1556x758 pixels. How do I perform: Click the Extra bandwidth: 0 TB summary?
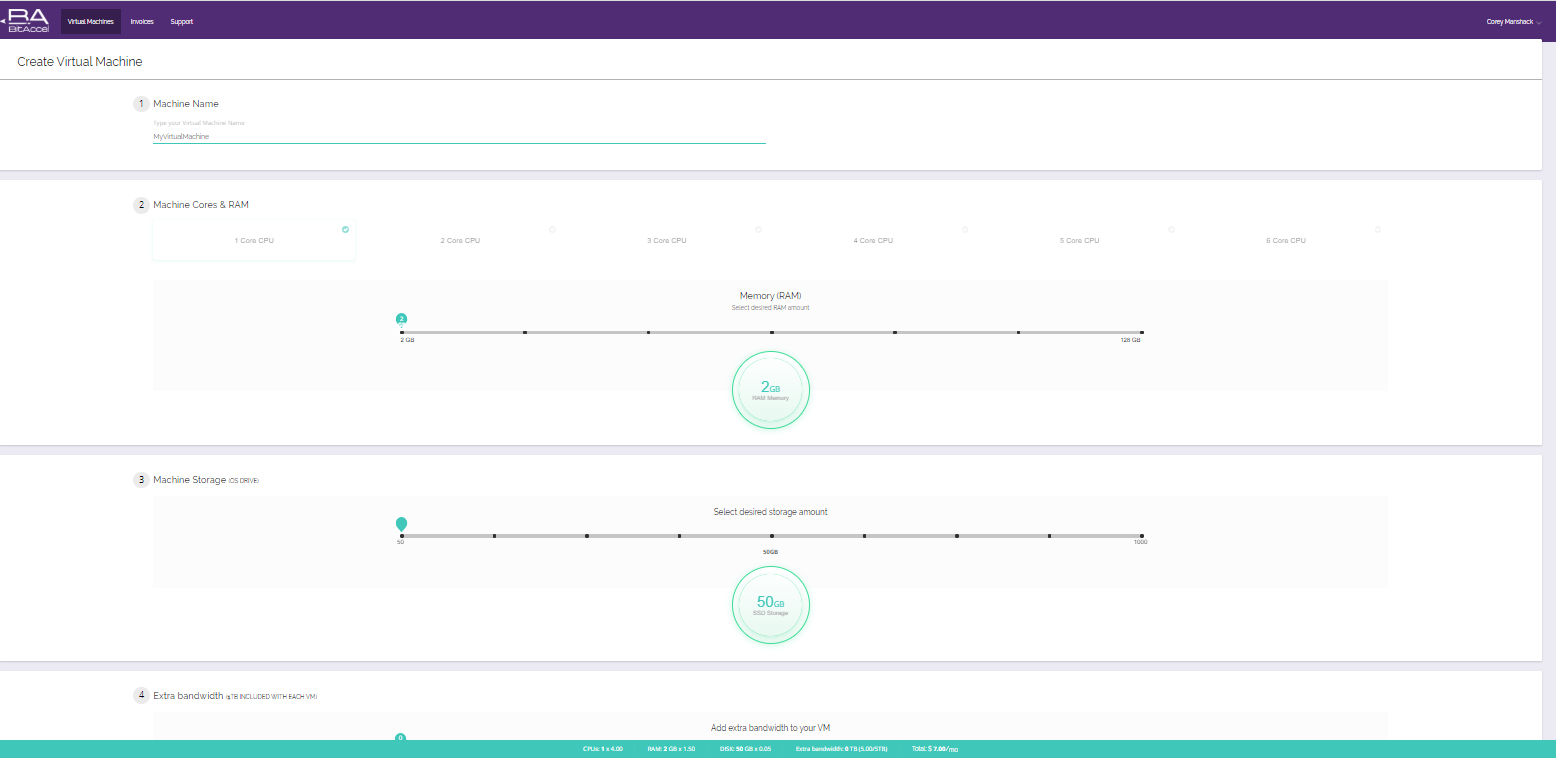click(x=841, y=748)
